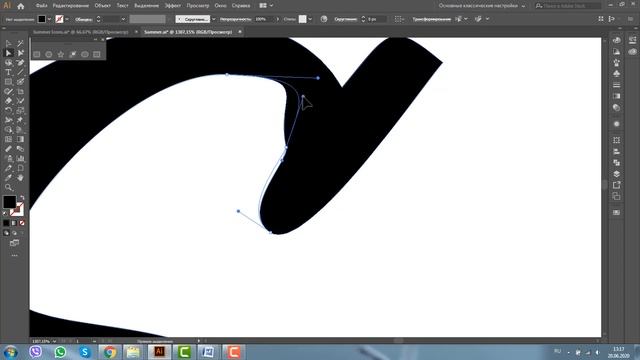Open the Pathfinder panel icon

coord(617,162)
